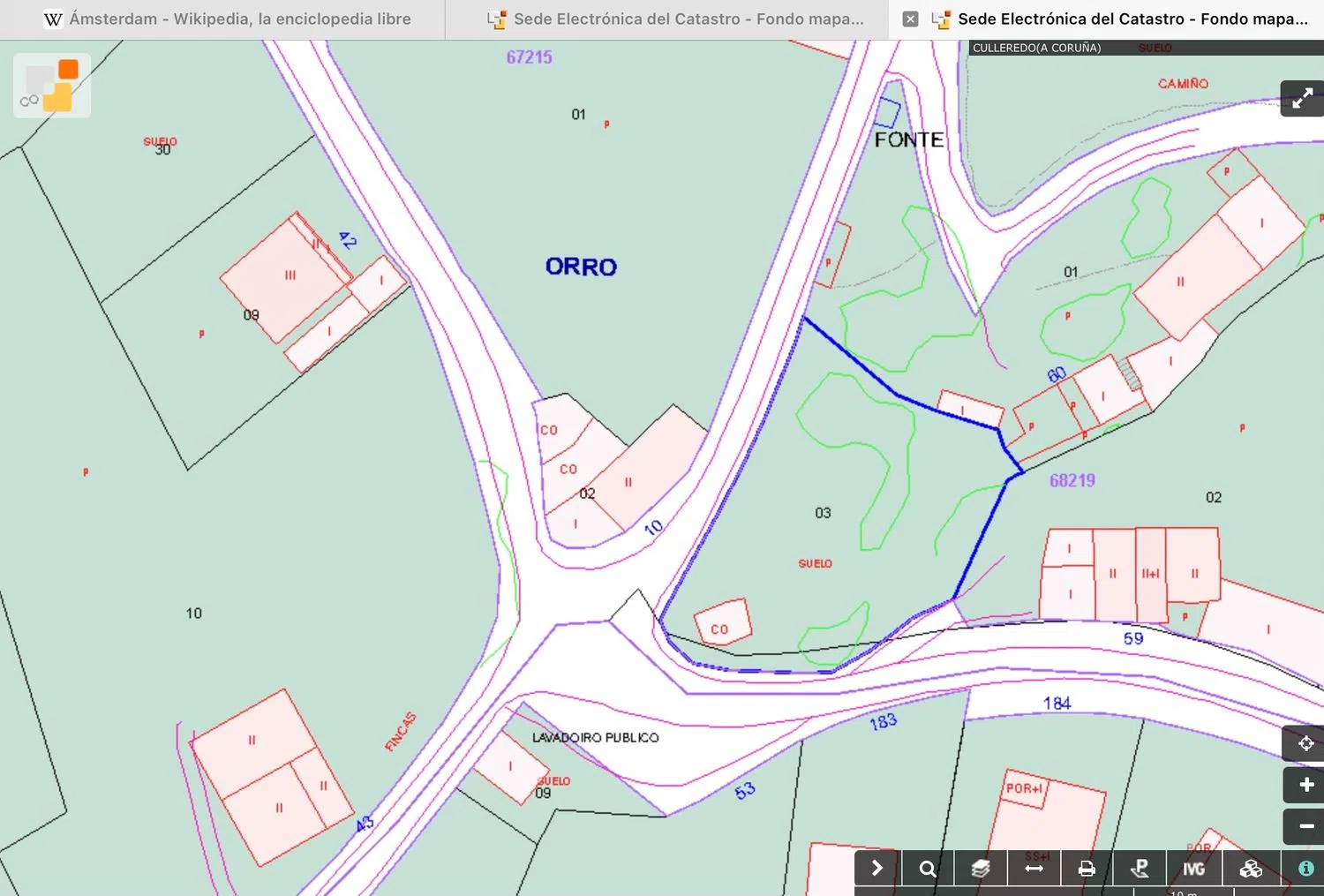Image resolution: width=1324 pixels, height=896 pixels.
Task: Select the distance measurement arrow tool
Action: point(1034,869)
